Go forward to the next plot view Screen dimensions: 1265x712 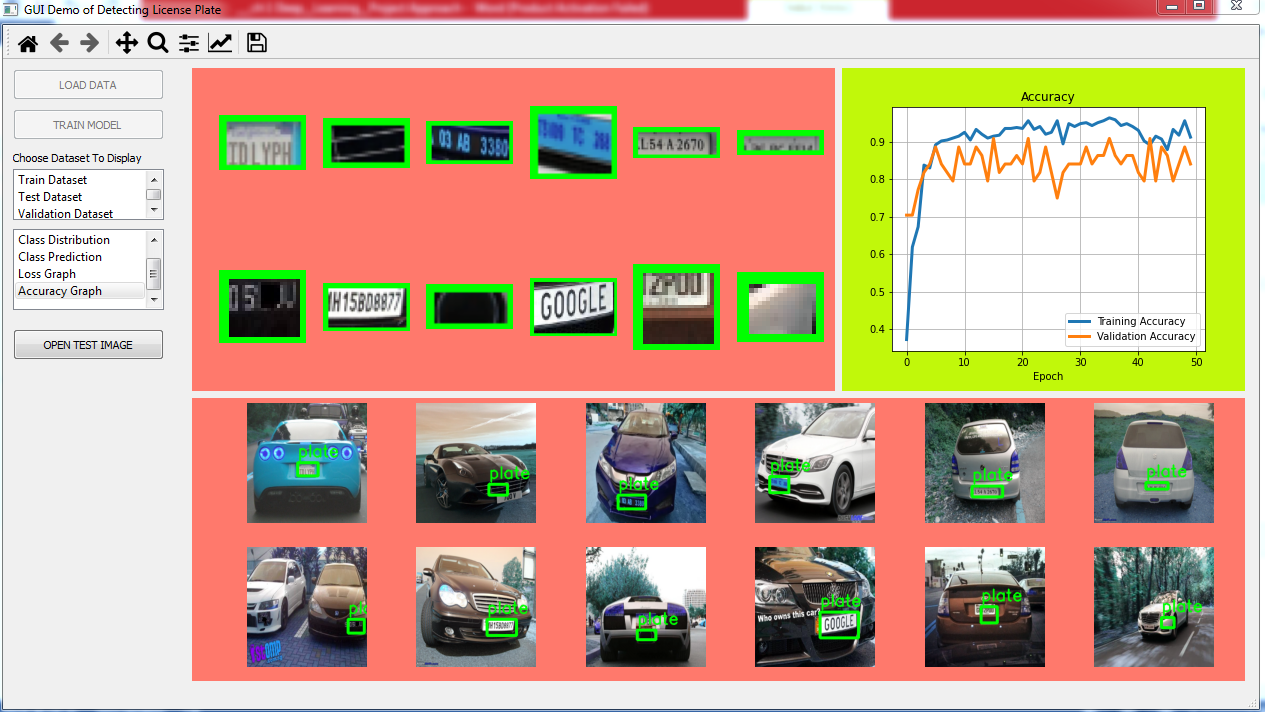88,43
